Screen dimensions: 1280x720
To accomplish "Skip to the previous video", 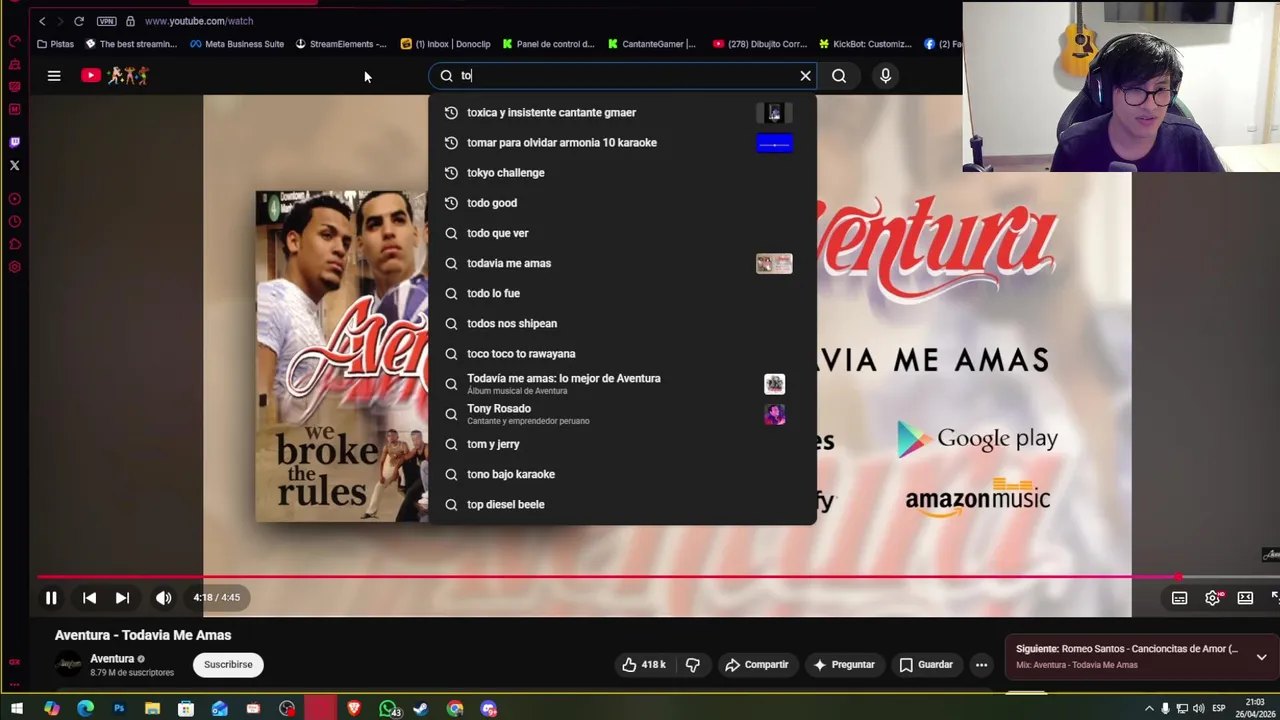I will click(89, 598).
